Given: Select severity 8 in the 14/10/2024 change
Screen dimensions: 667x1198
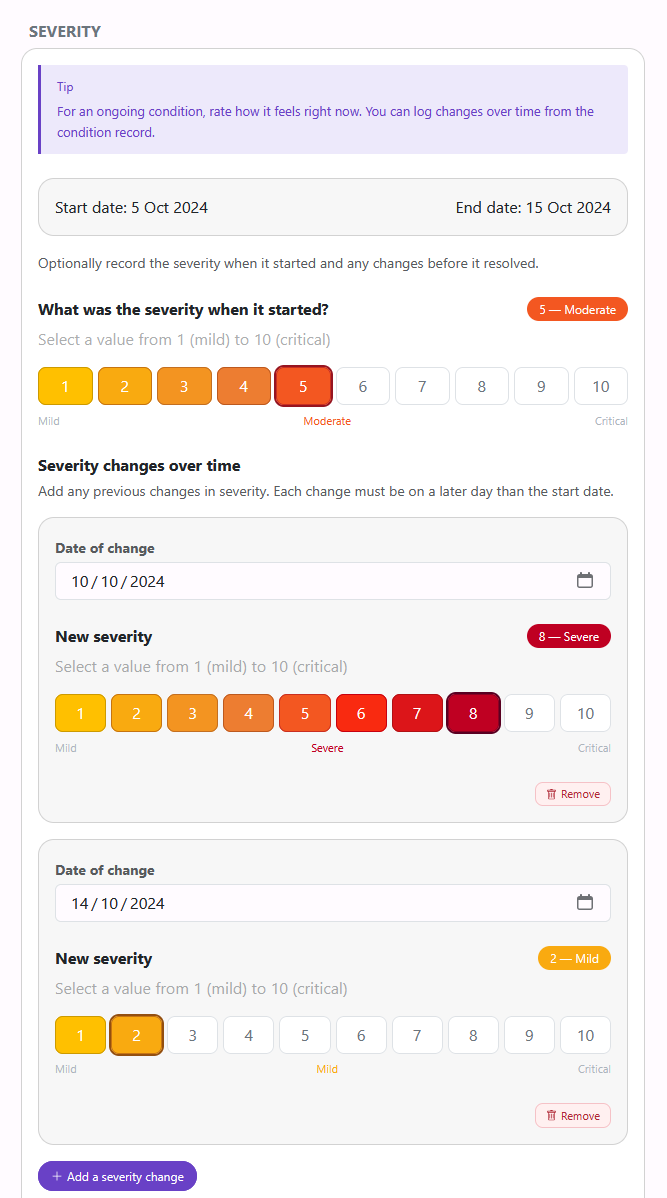Looking at the screenshot, I should 473,1035.
